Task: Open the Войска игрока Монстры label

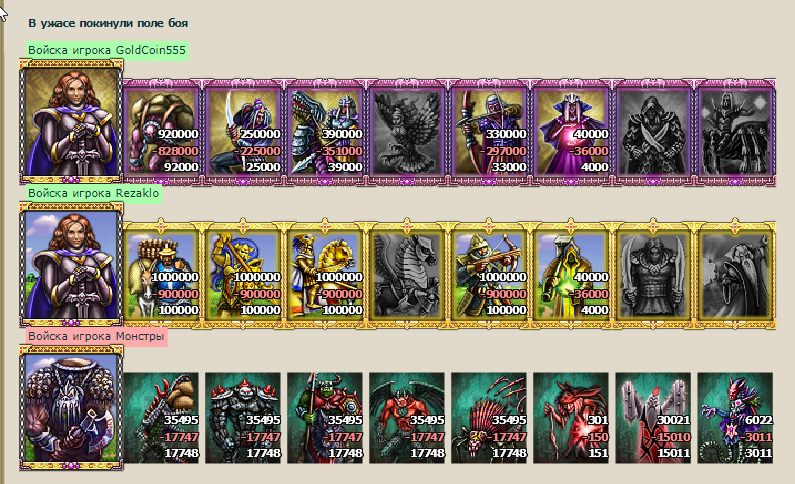Action: 96,336
